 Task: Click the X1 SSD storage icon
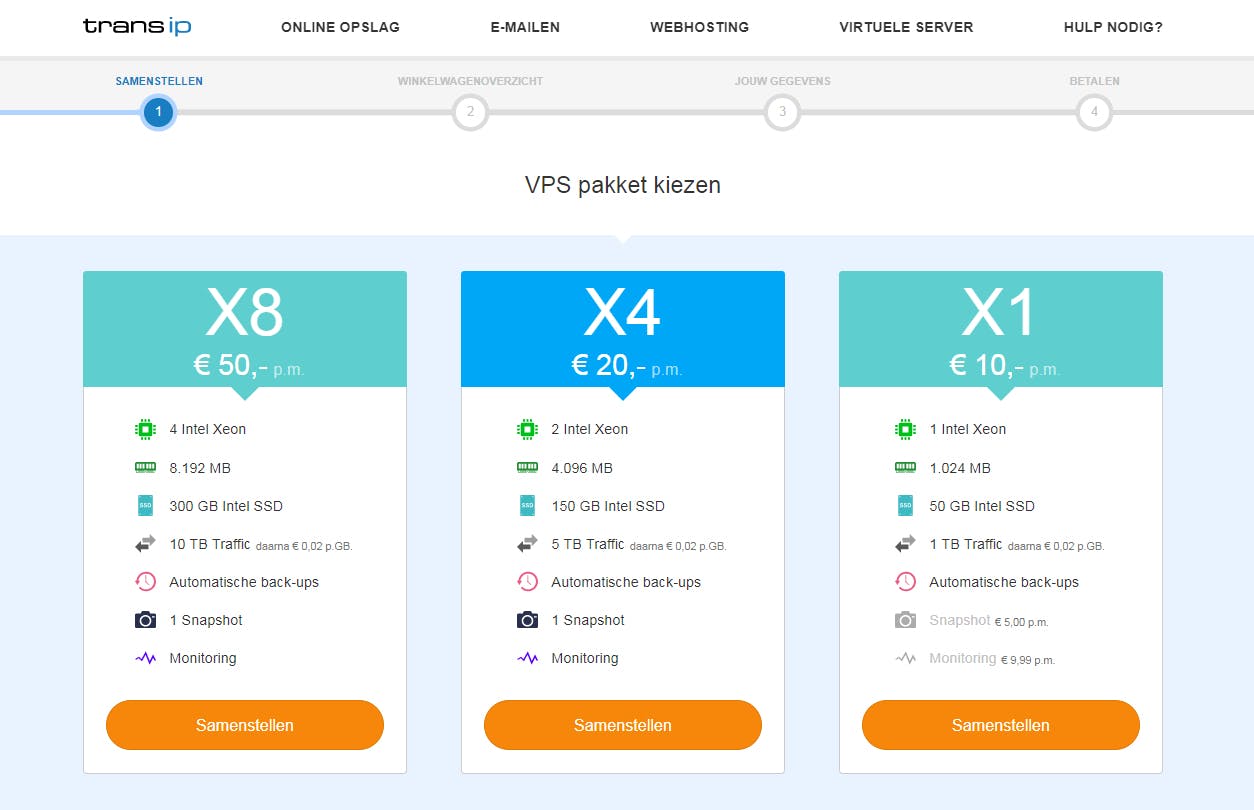click(x=905, y=506)
